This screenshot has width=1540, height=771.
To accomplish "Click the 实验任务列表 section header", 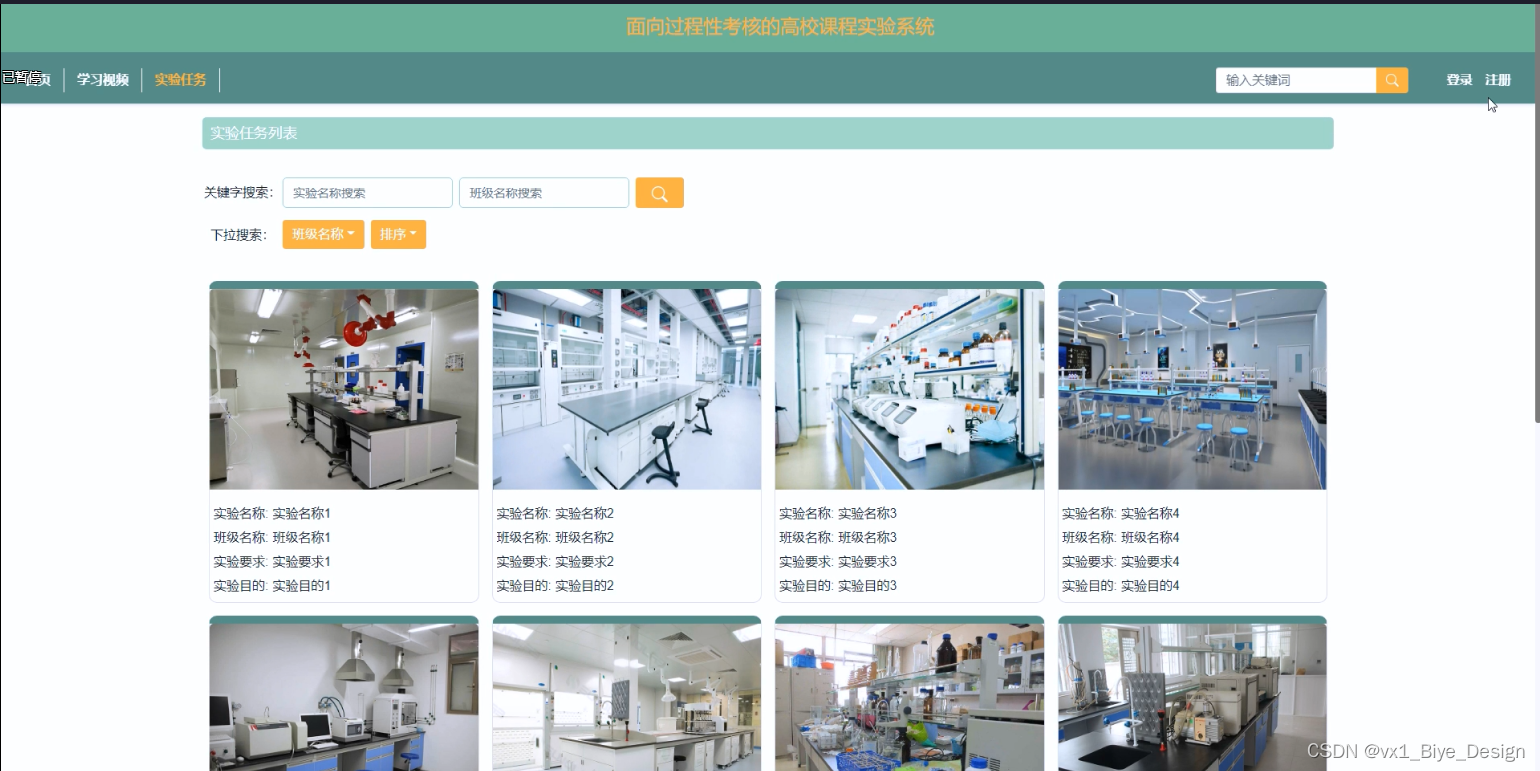I will (768, 133).
